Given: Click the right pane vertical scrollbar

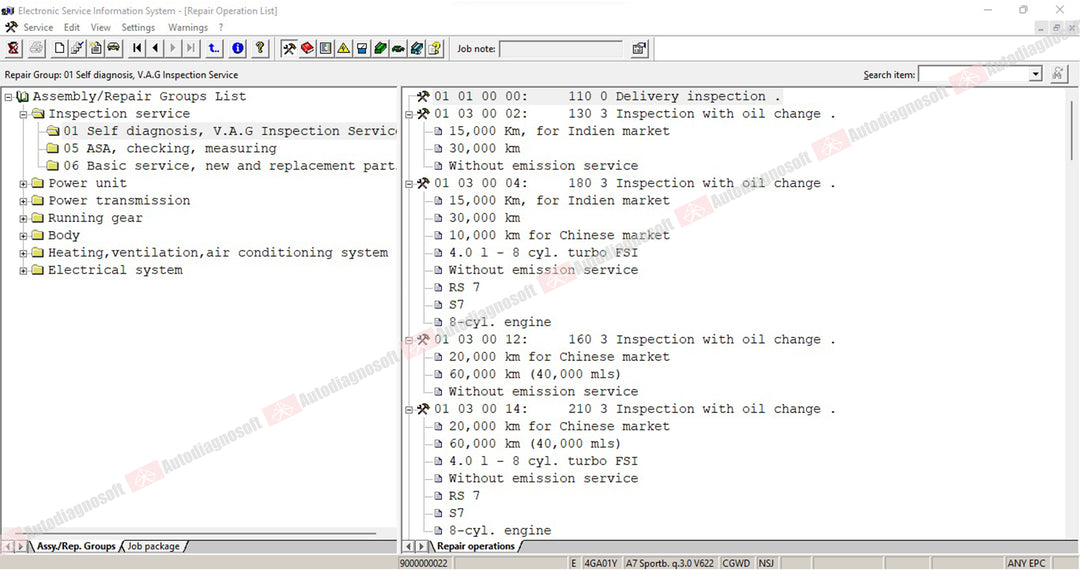Looking at the screenshot, I should (1072, 131).
